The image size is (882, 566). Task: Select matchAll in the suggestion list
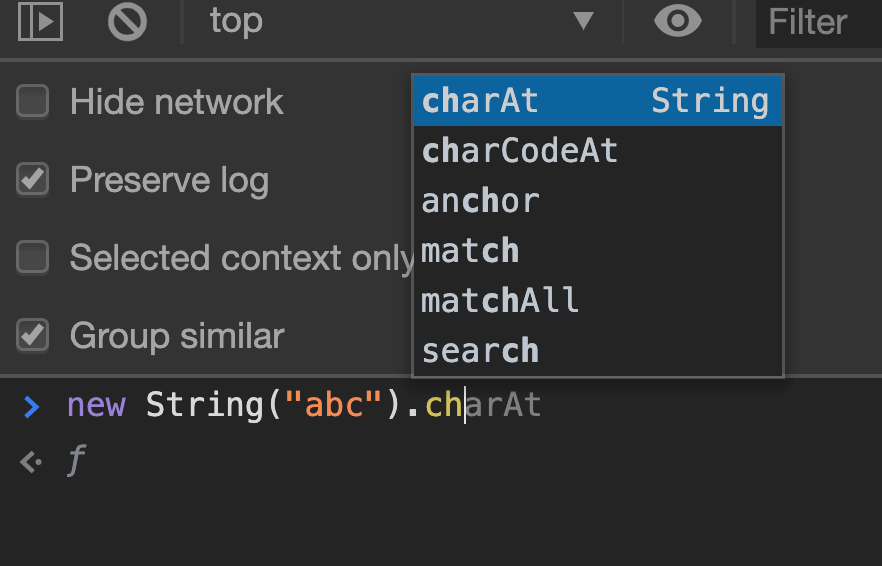point(596,301)
